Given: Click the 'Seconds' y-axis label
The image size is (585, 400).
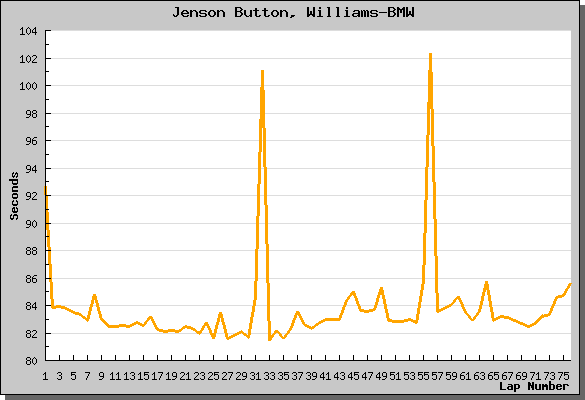Looking at the screenshot, I should [14, 196].
